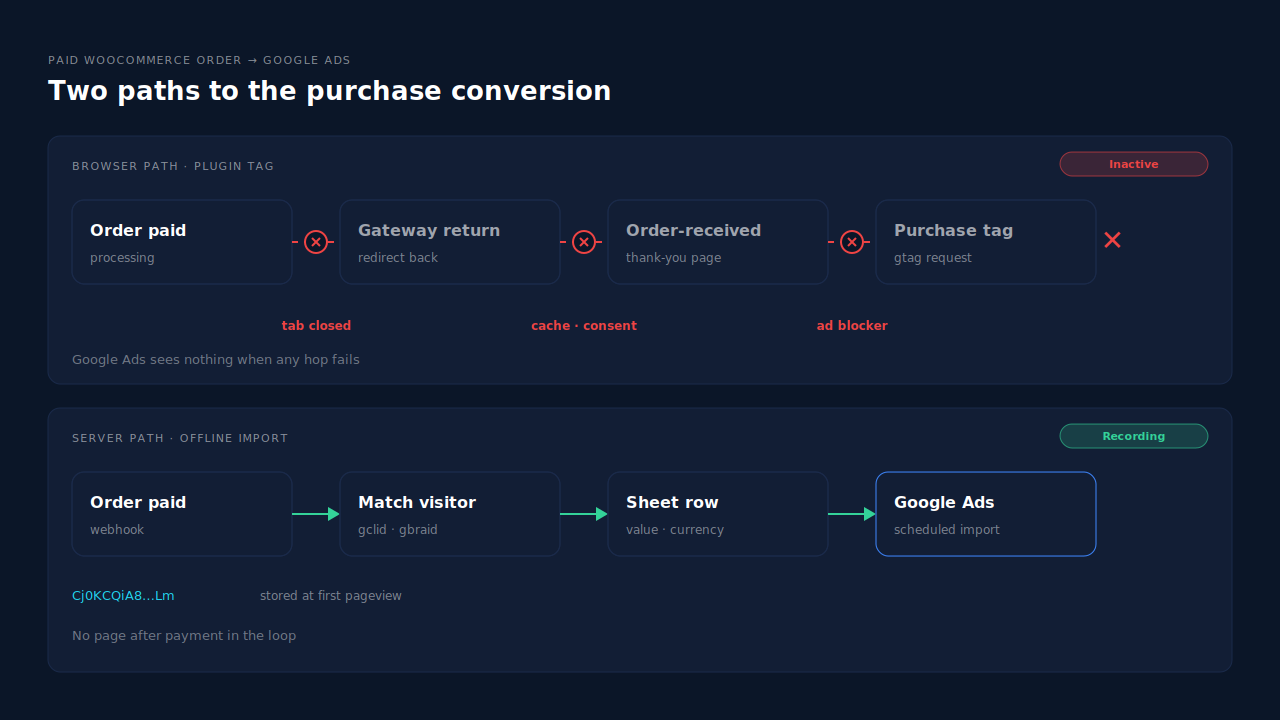
Task: Click the failure icon above 'ad blocker'
Action: click(x=852, y=242)
